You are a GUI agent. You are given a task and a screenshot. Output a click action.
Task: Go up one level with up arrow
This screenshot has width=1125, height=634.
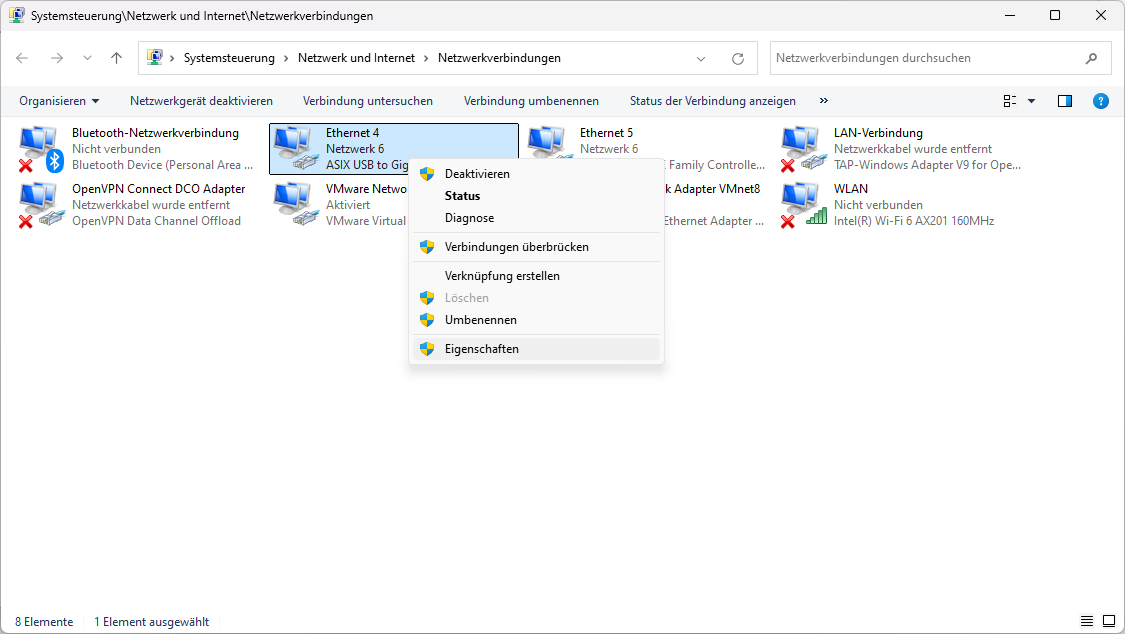tap(116, 58)
